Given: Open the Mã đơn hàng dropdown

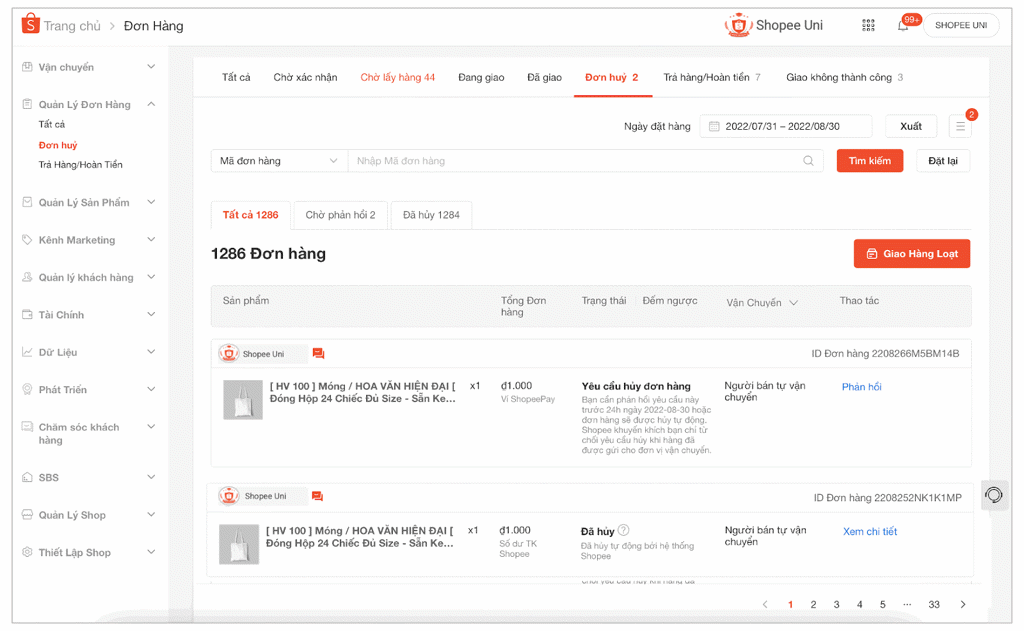Looking at the screenshot, I should point(278,161).
